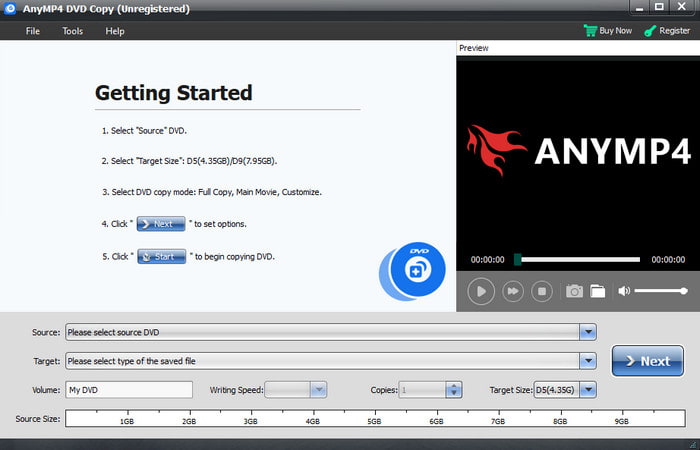Maximize the AnyMP4 DVD Copy window
The image size is (700, 450).
[659, 7]
